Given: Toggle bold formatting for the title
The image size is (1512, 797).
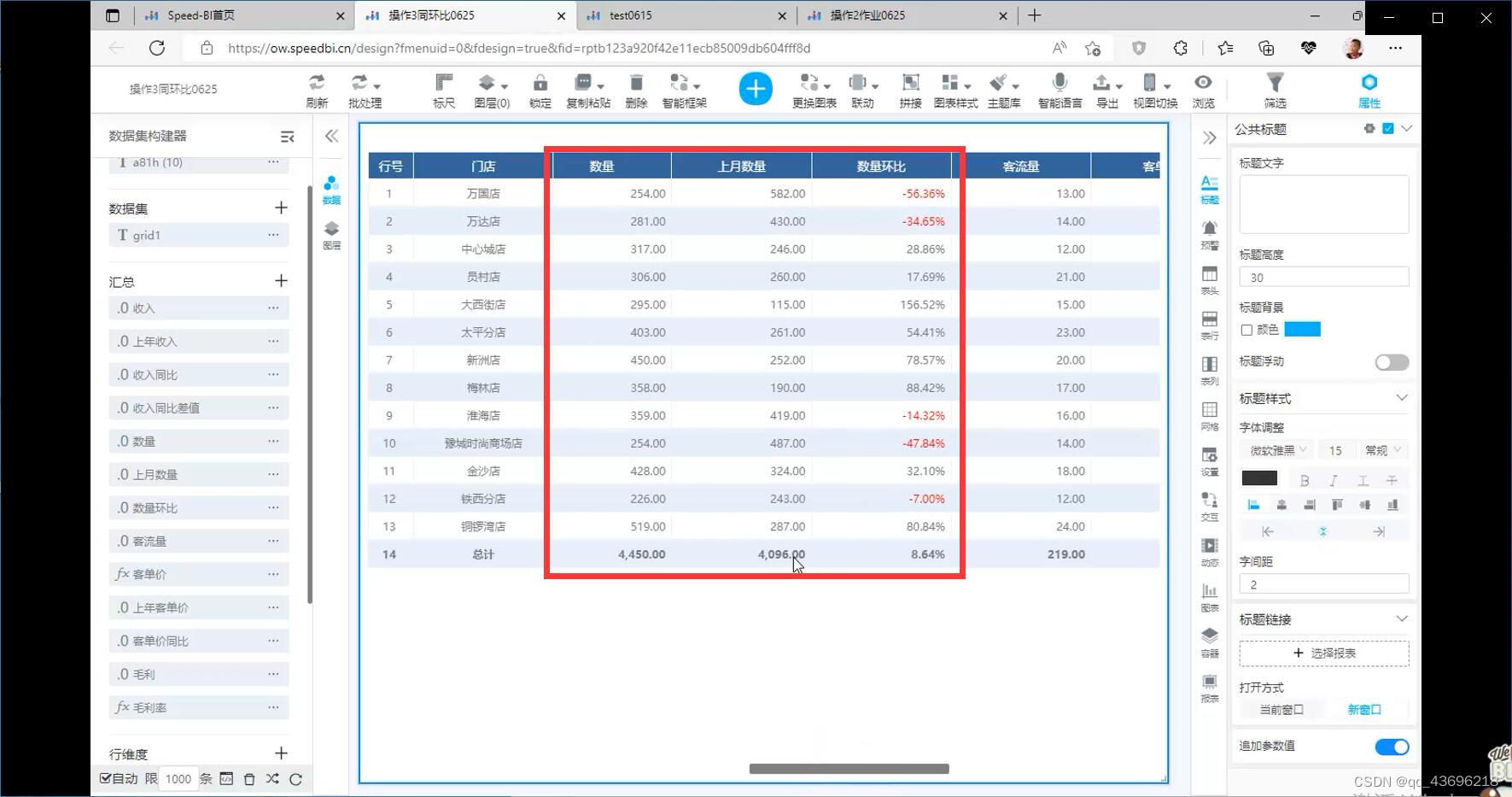Looking at the screenshot, I should click(x=1304, y=480).
